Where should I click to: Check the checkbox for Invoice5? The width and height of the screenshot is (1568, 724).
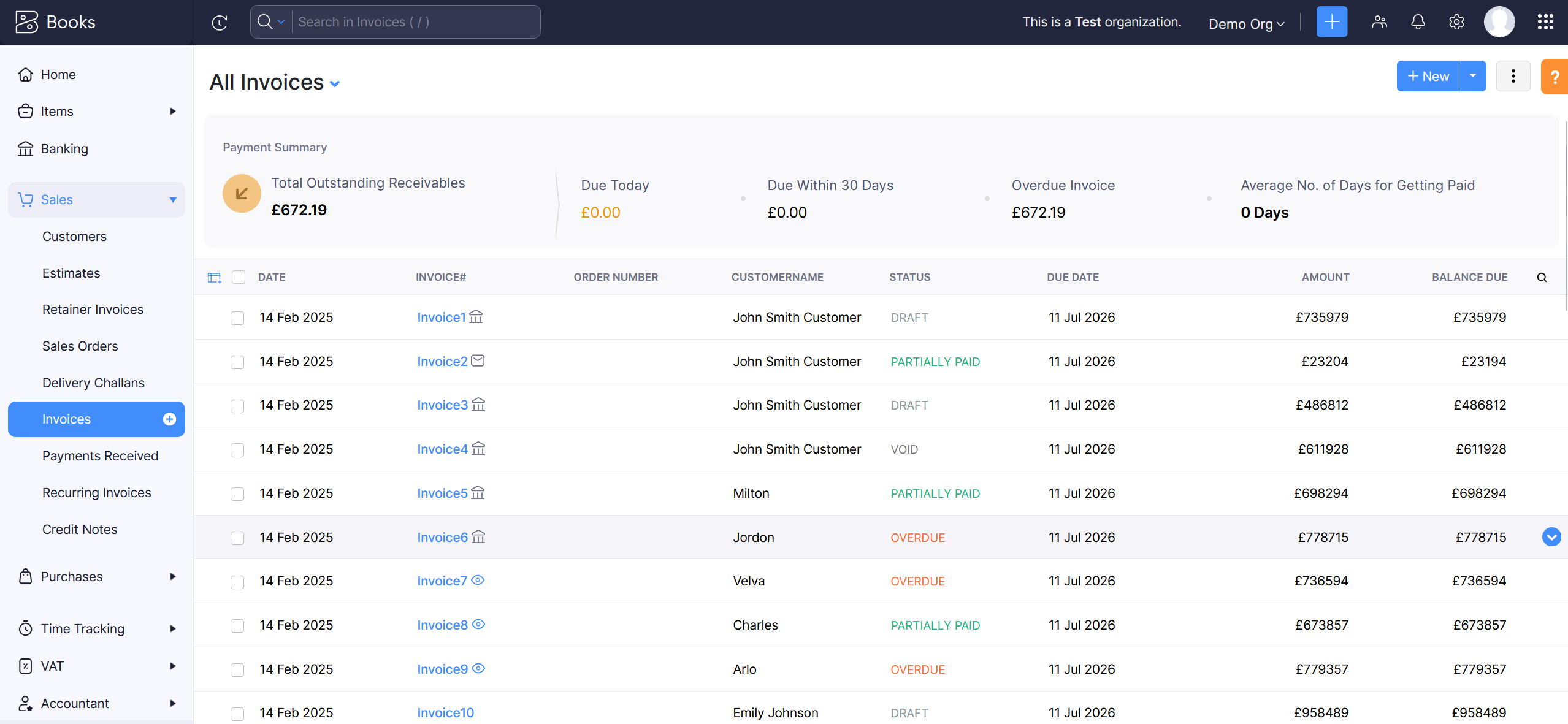coord(237,493)
